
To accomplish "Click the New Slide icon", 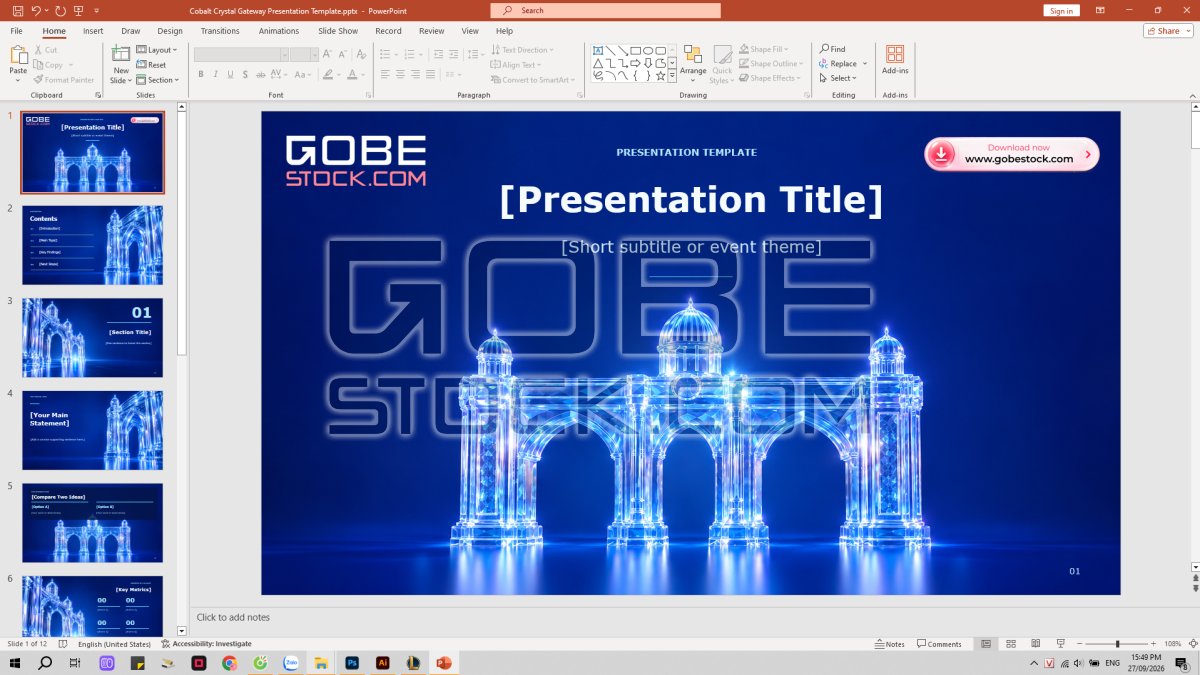I will click(121, 54).
